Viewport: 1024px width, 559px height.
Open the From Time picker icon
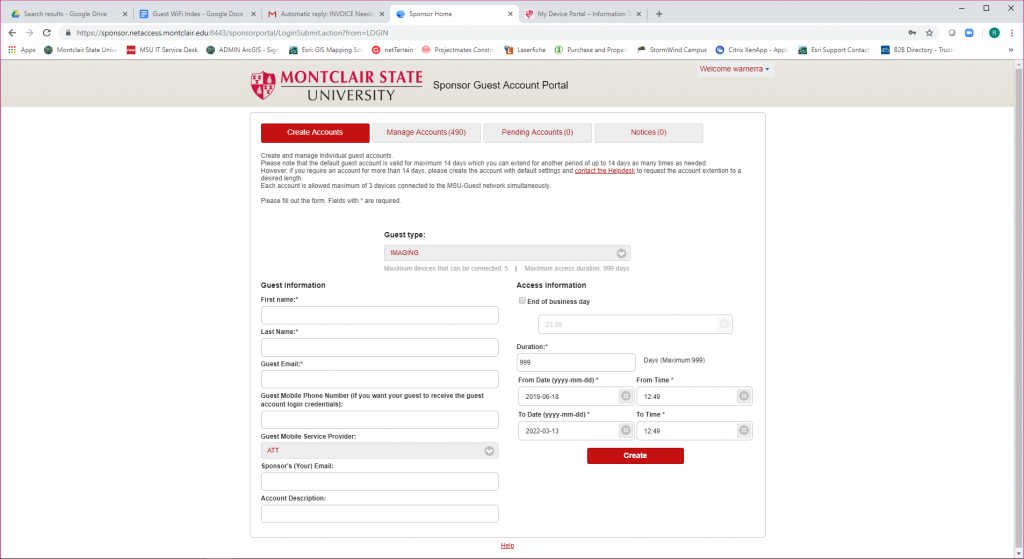pyautogui.click(x=743, y=396)
